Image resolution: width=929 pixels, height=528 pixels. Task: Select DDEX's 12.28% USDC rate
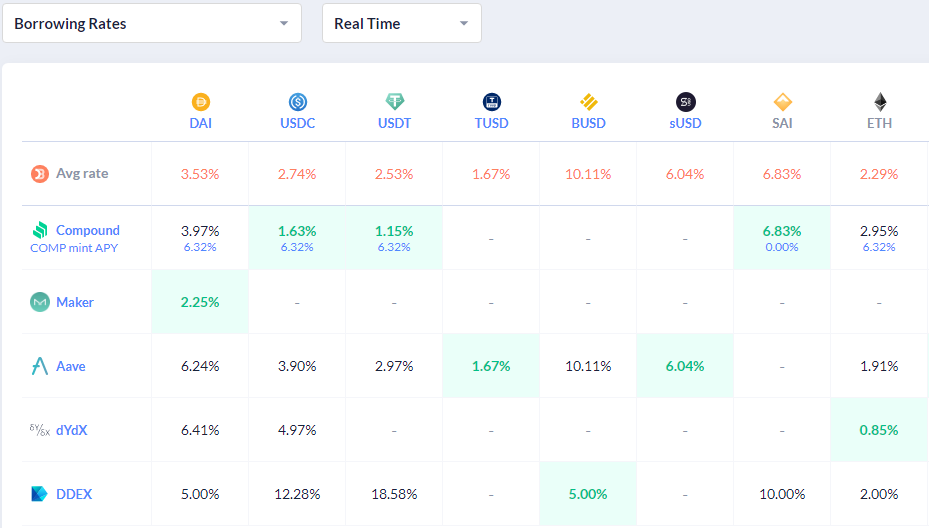click(297, 494)
